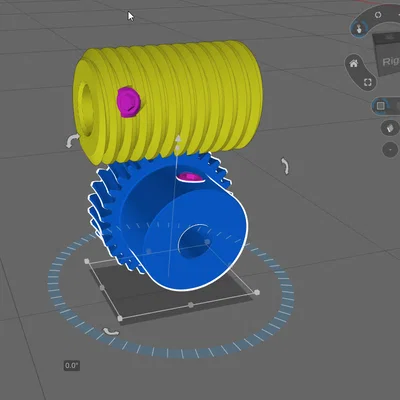Reset to home view
This screenshot has width=400, height=400.
tap(354, 63)
